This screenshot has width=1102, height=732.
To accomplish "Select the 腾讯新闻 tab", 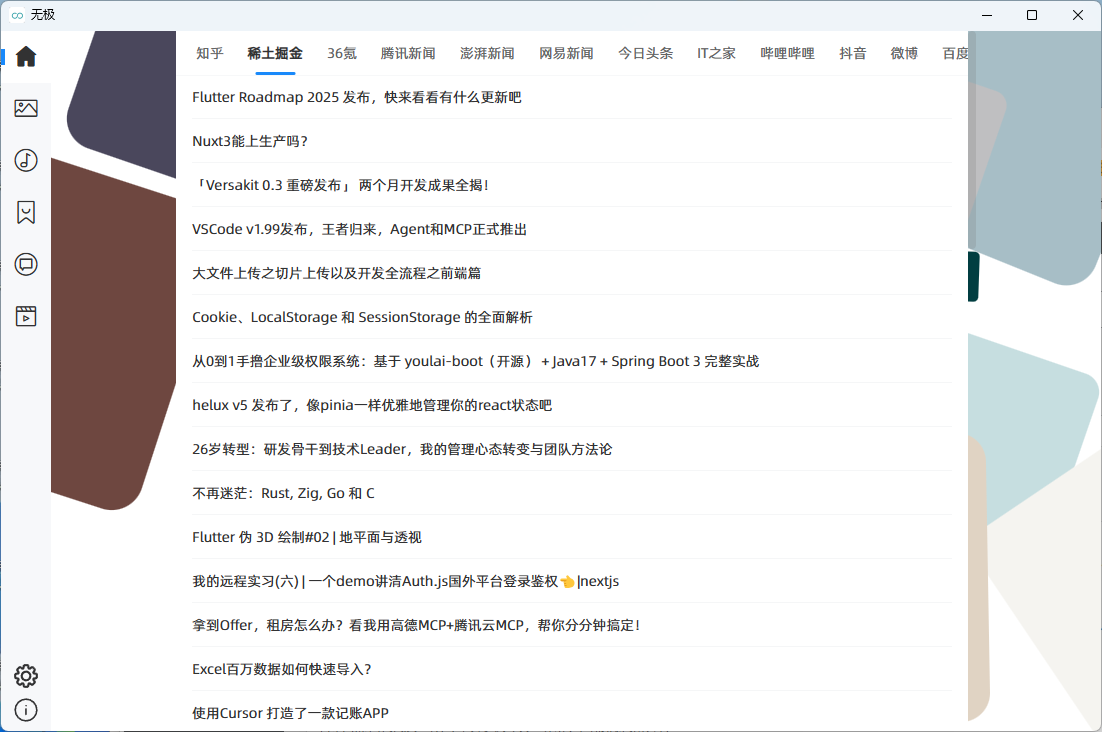I will (x=408, y=54).
